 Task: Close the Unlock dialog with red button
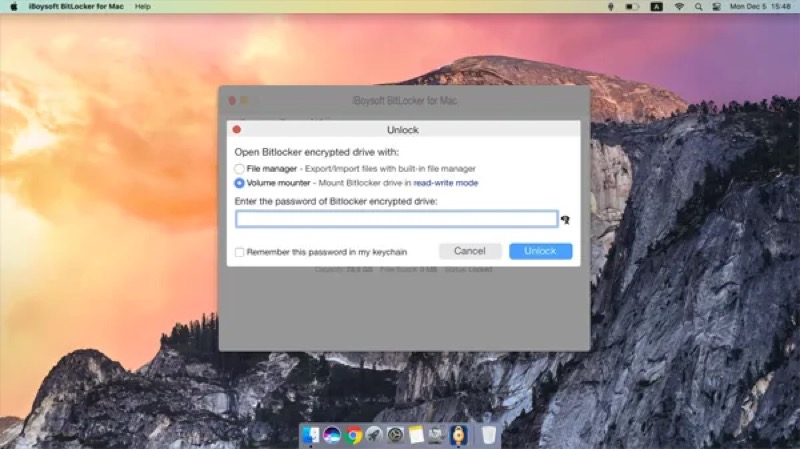236,130
